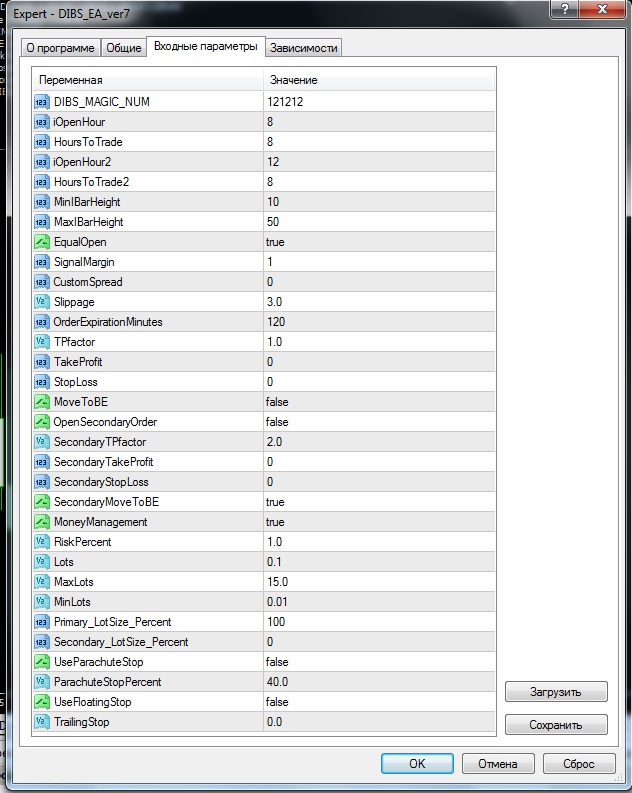Click the 'Переменная' column header

click(148, 80)
